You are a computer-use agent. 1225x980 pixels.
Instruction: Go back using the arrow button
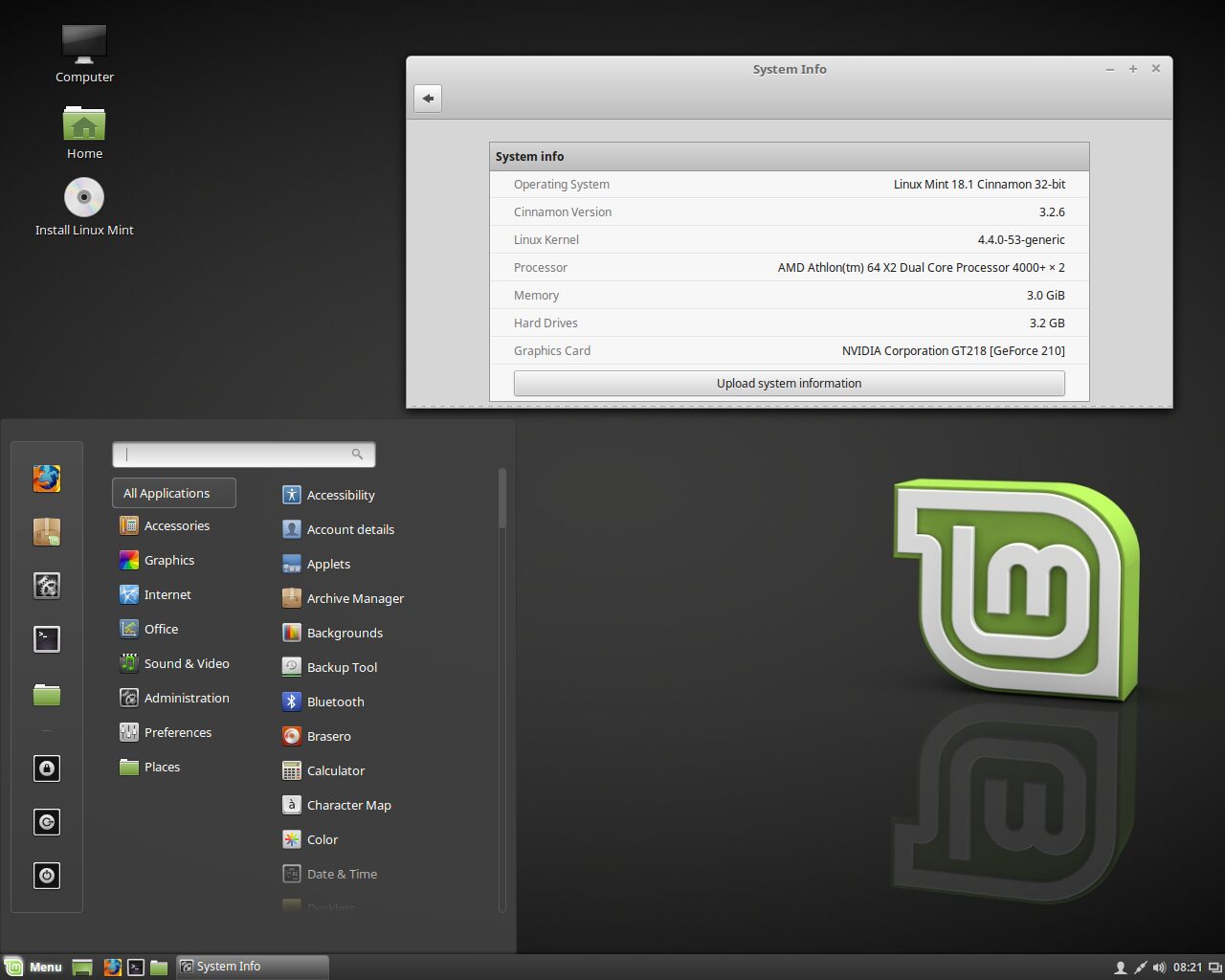click(428, 98)
